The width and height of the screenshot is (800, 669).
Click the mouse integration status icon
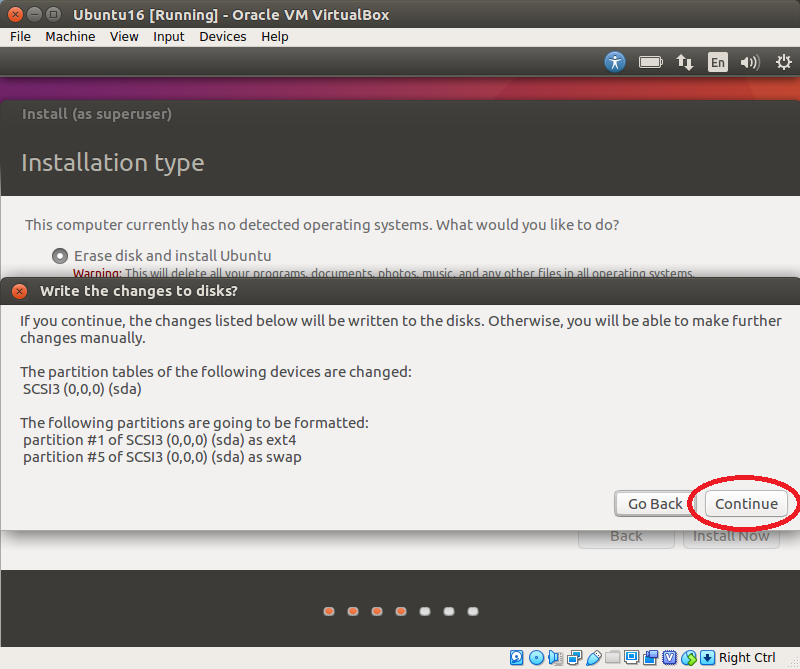pos(689,658)
